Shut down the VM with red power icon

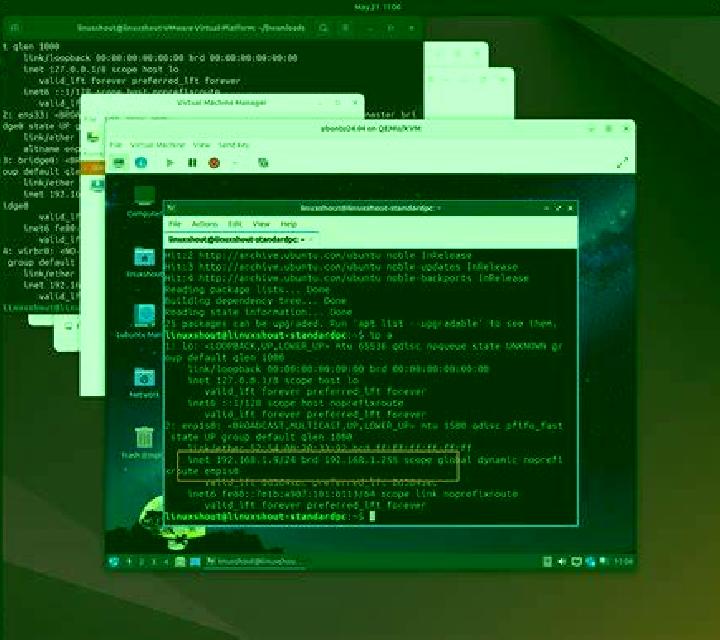[214, 163]
